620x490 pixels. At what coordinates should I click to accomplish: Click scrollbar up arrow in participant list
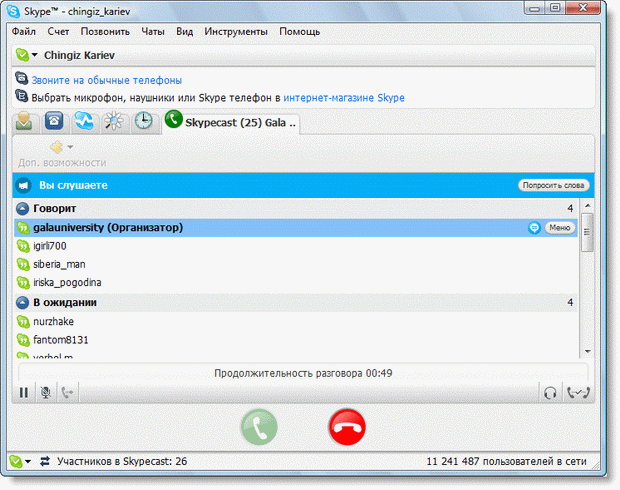point(588,205)
